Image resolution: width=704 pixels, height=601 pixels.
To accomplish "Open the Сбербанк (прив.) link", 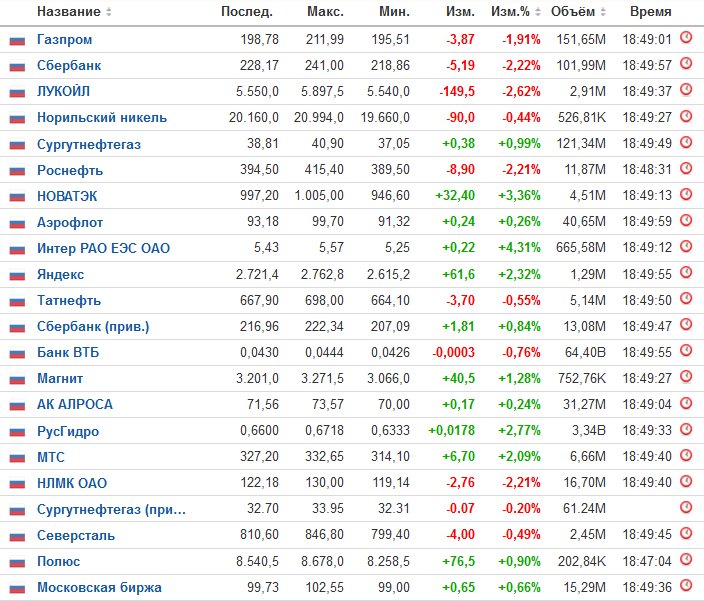I will click(93, 326).
